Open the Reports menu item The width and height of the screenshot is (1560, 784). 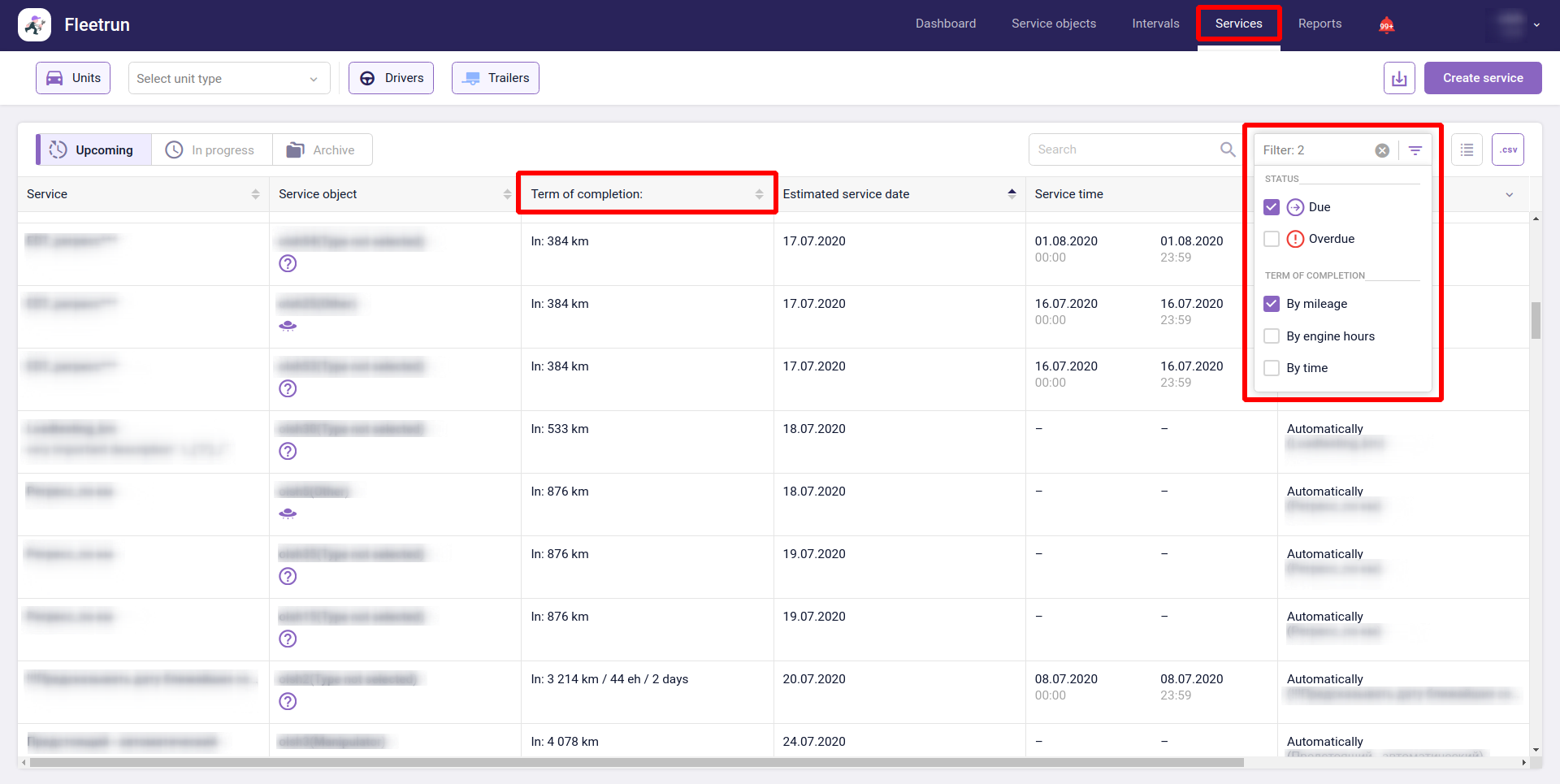point(1319,24)
